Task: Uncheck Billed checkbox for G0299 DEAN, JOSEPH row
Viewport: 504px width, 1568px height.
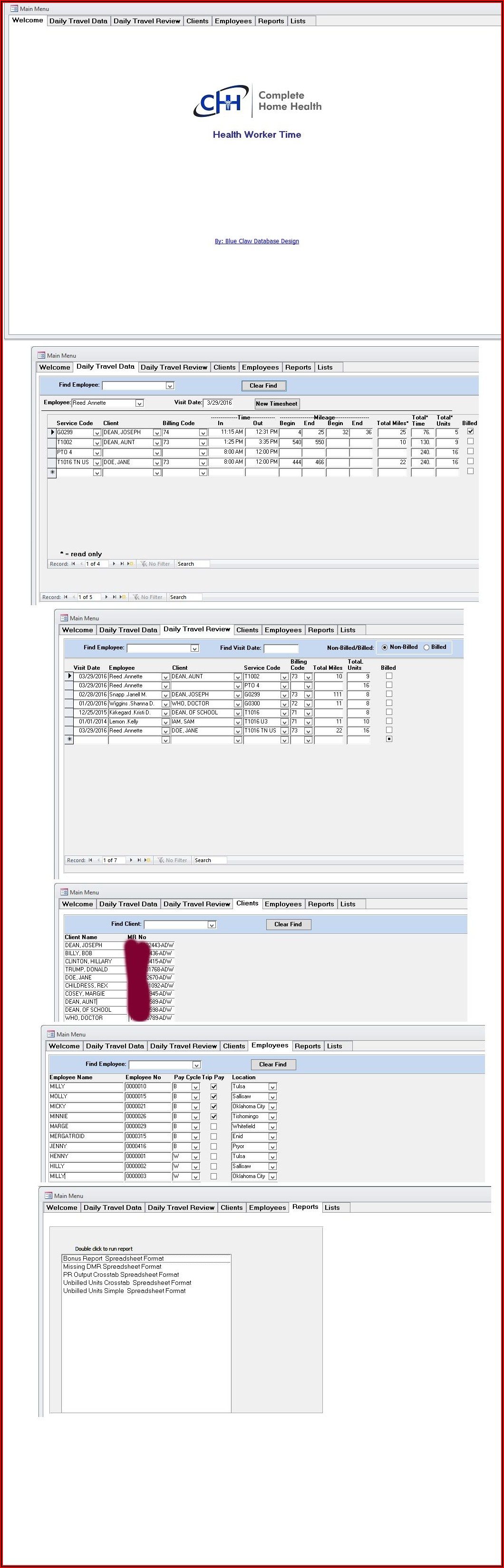Action: (x=470, y=432)
